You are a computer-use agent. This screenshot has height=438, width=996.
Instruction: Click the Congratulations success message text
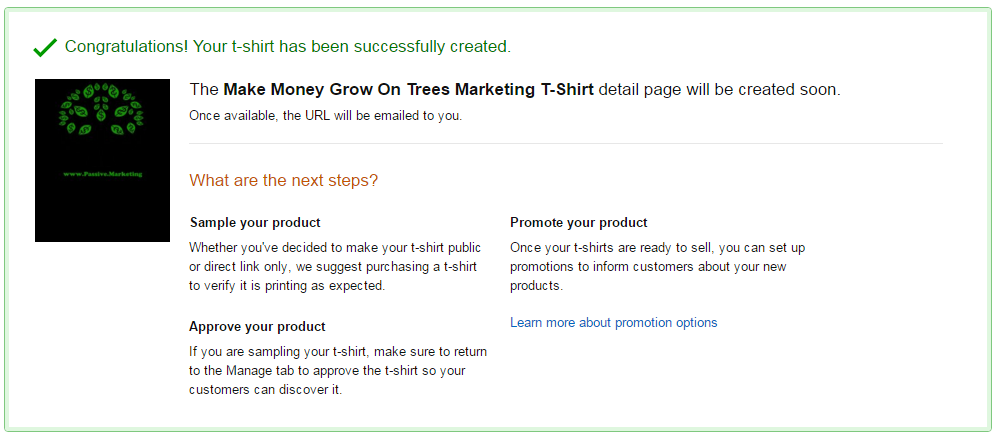pos(288,47)
